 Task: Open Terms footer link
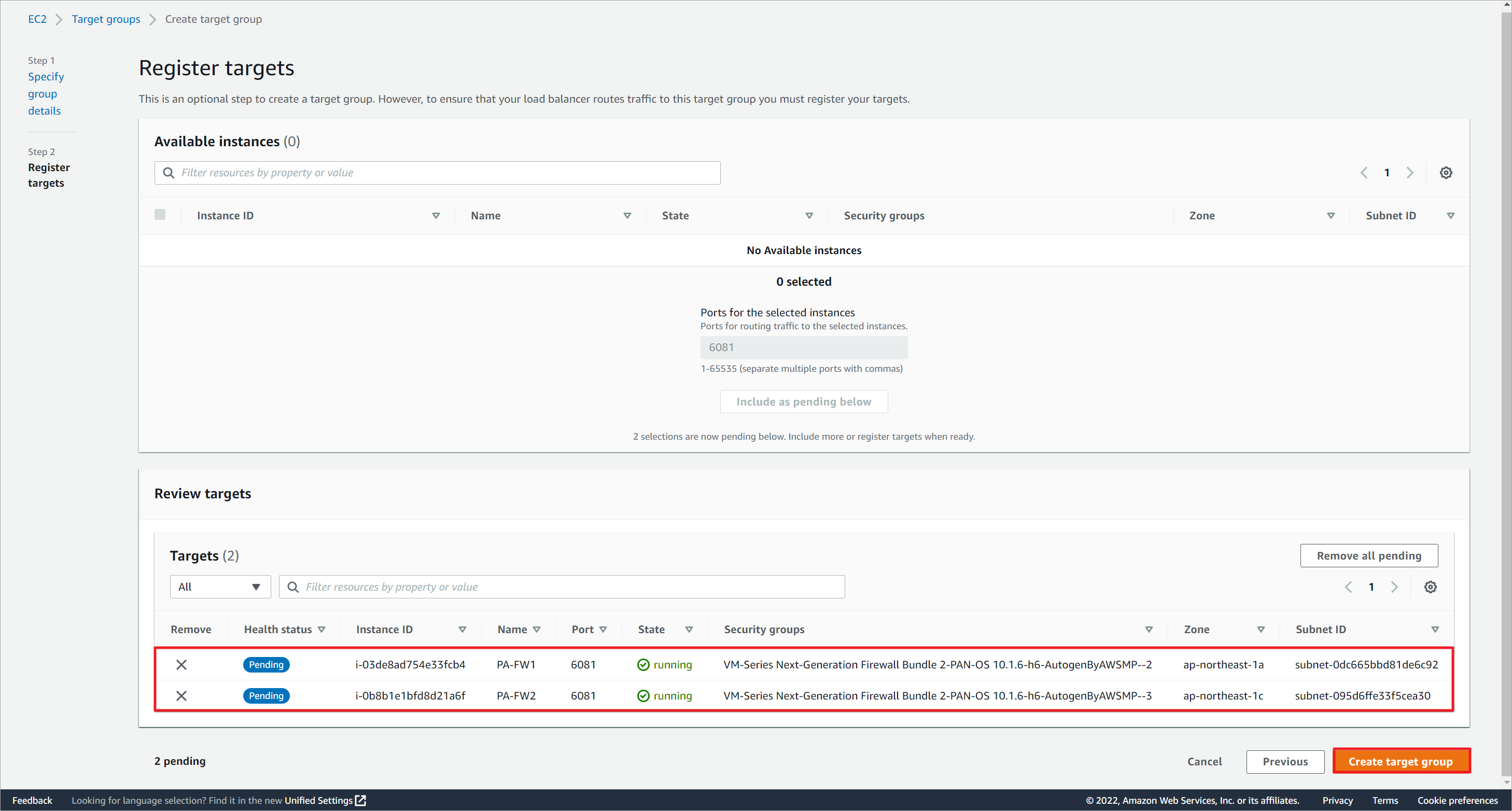[1385, 801]
